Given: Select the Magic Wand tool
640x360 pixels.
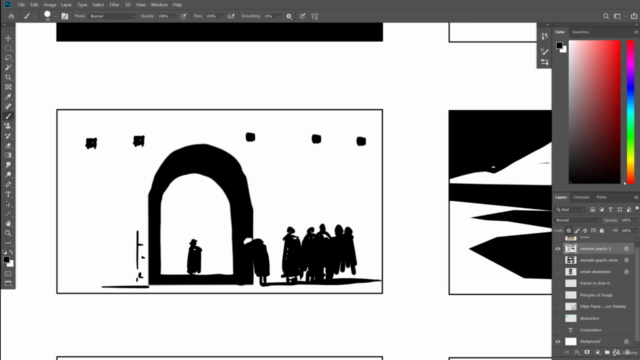Looking at the screenshot, I should click(8, 67).
